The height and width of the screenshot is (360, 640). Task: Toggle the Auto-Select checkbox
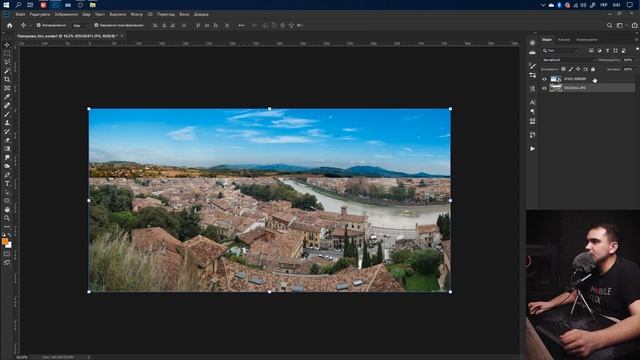click(39, 25)
